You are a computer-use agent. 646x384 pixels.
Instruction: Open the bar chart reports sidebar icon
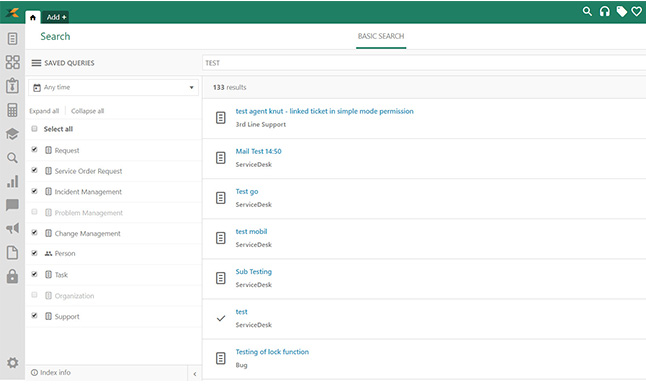click(x=12, y=181)
